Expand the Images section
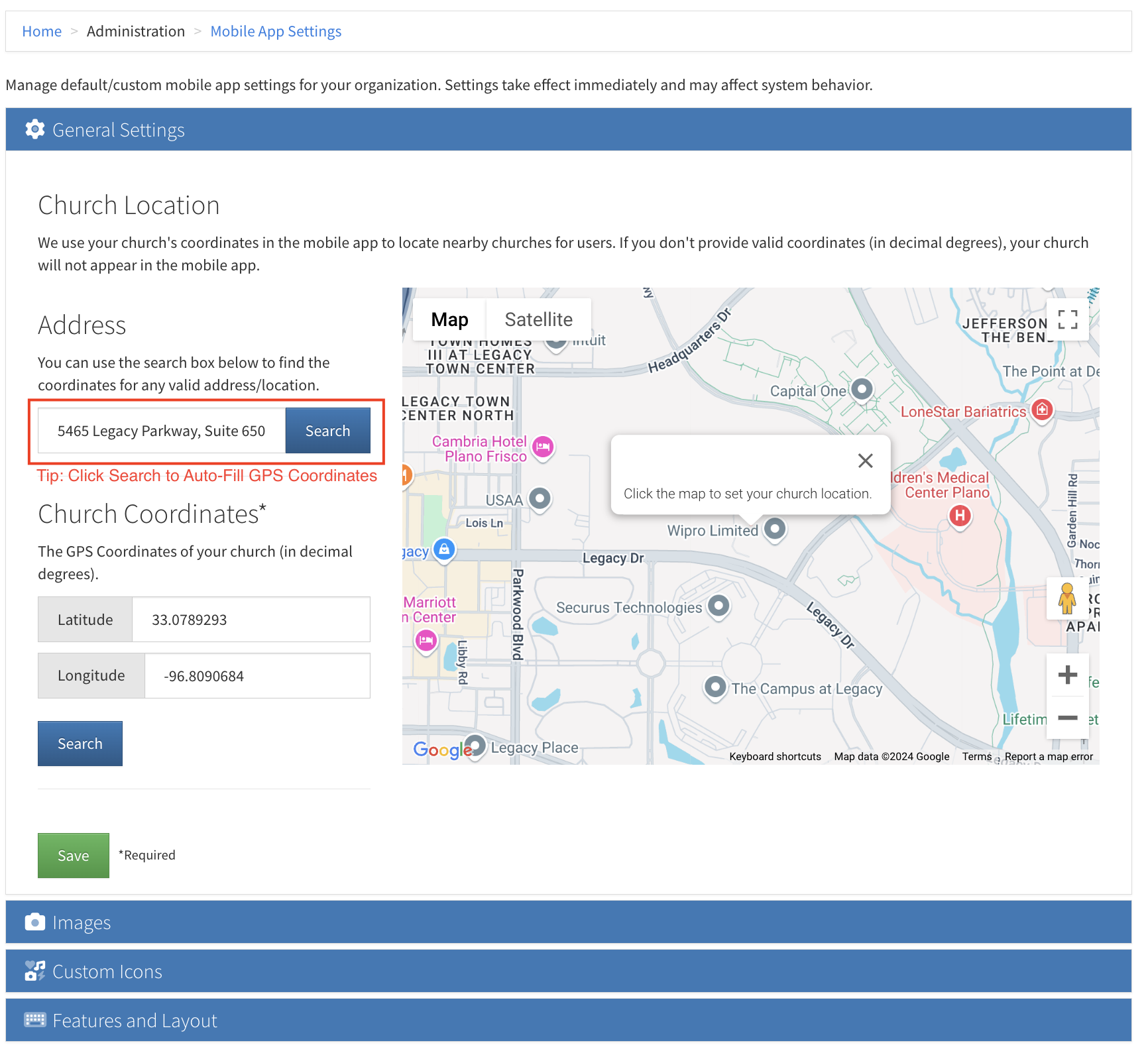Screen dimensions: 1148x1059 tap(569, 922)
